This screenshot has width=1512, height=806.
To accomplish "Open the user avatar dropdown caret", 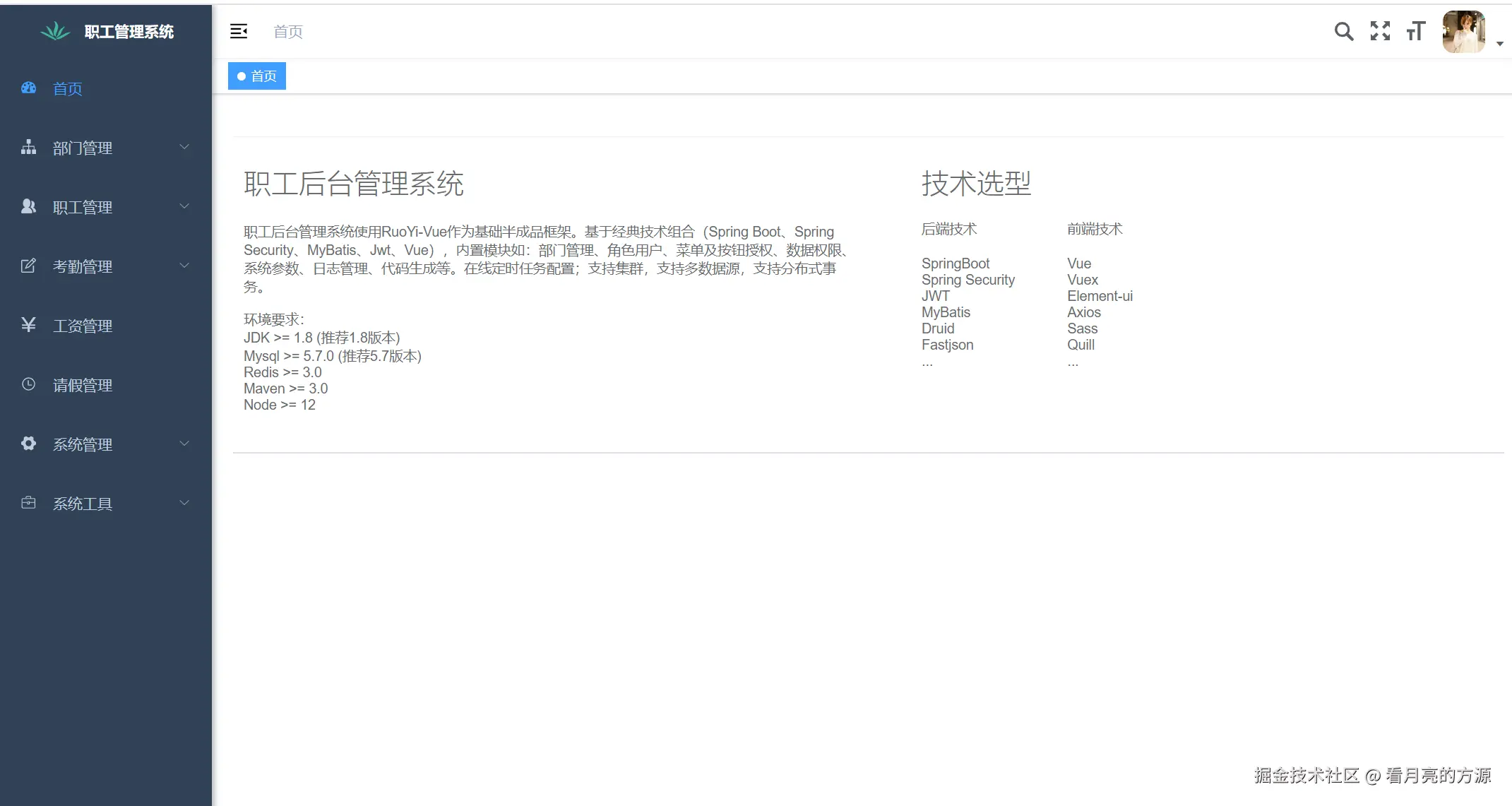I will (1500, 44).
